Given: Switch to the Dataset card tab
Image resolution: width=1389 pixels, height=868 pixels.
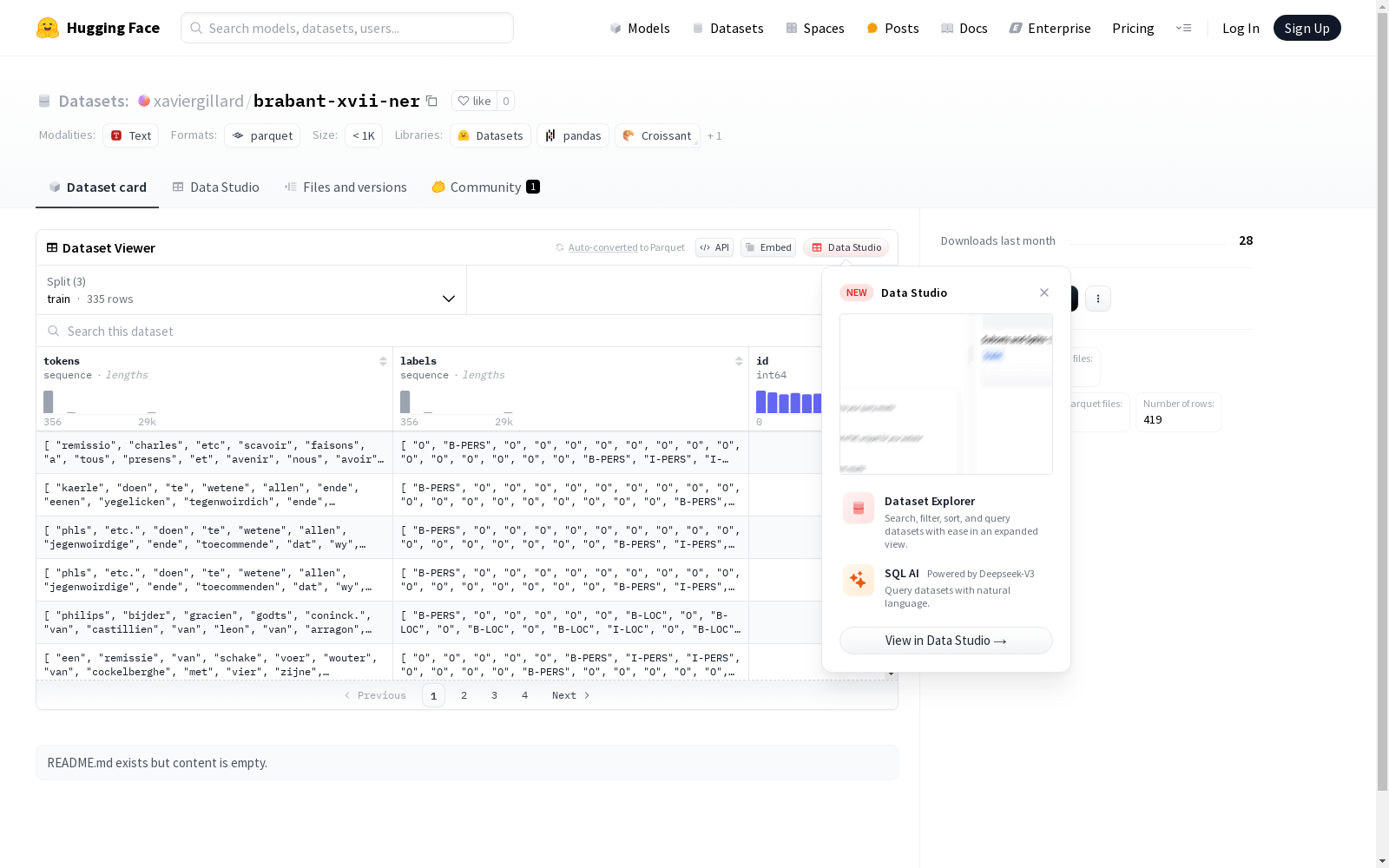Looking at the screenshot, I should point(97,187).
